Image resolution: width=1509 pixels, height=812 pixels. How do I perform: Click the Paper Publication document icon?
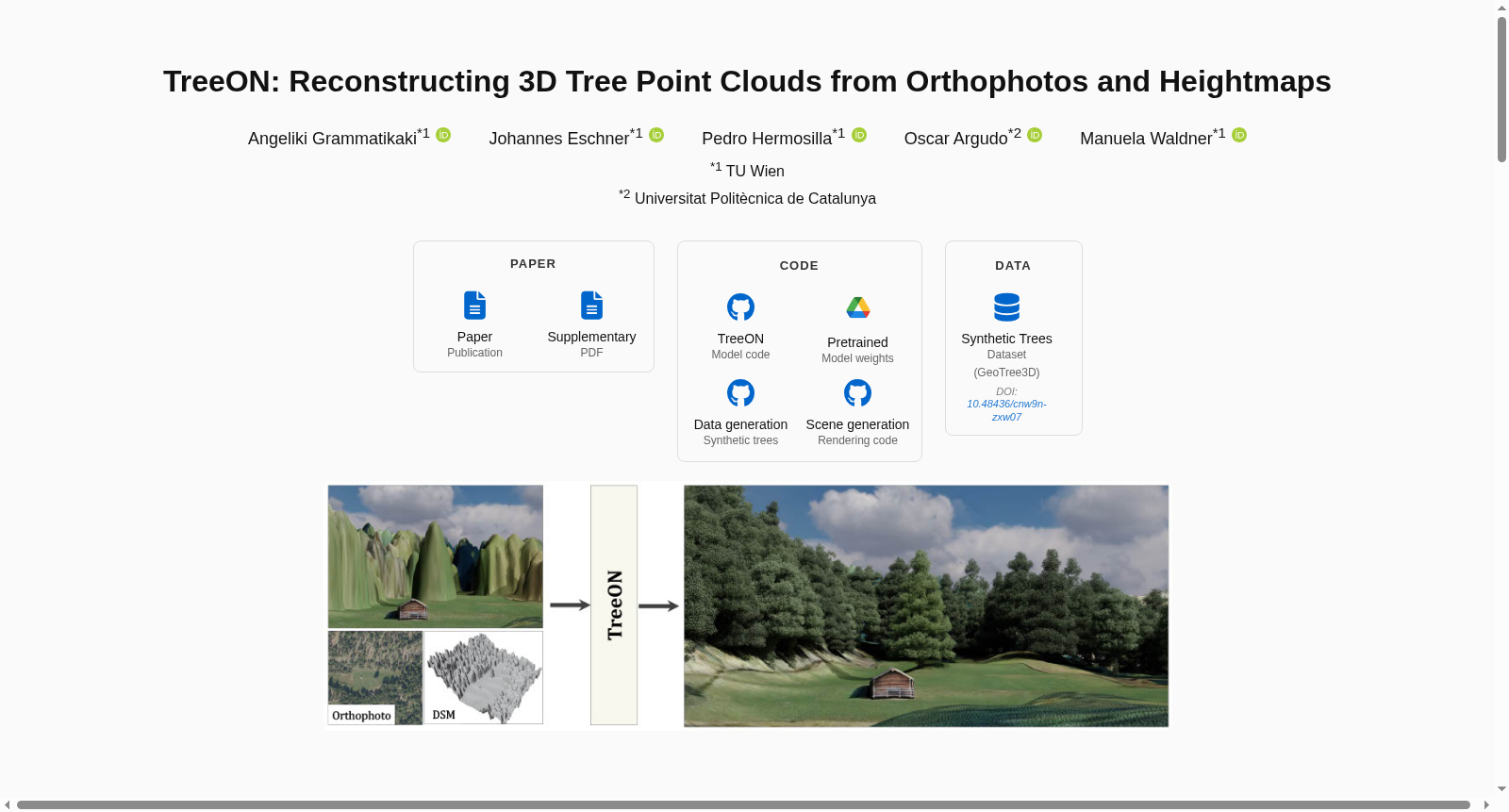tap(474, 306)
